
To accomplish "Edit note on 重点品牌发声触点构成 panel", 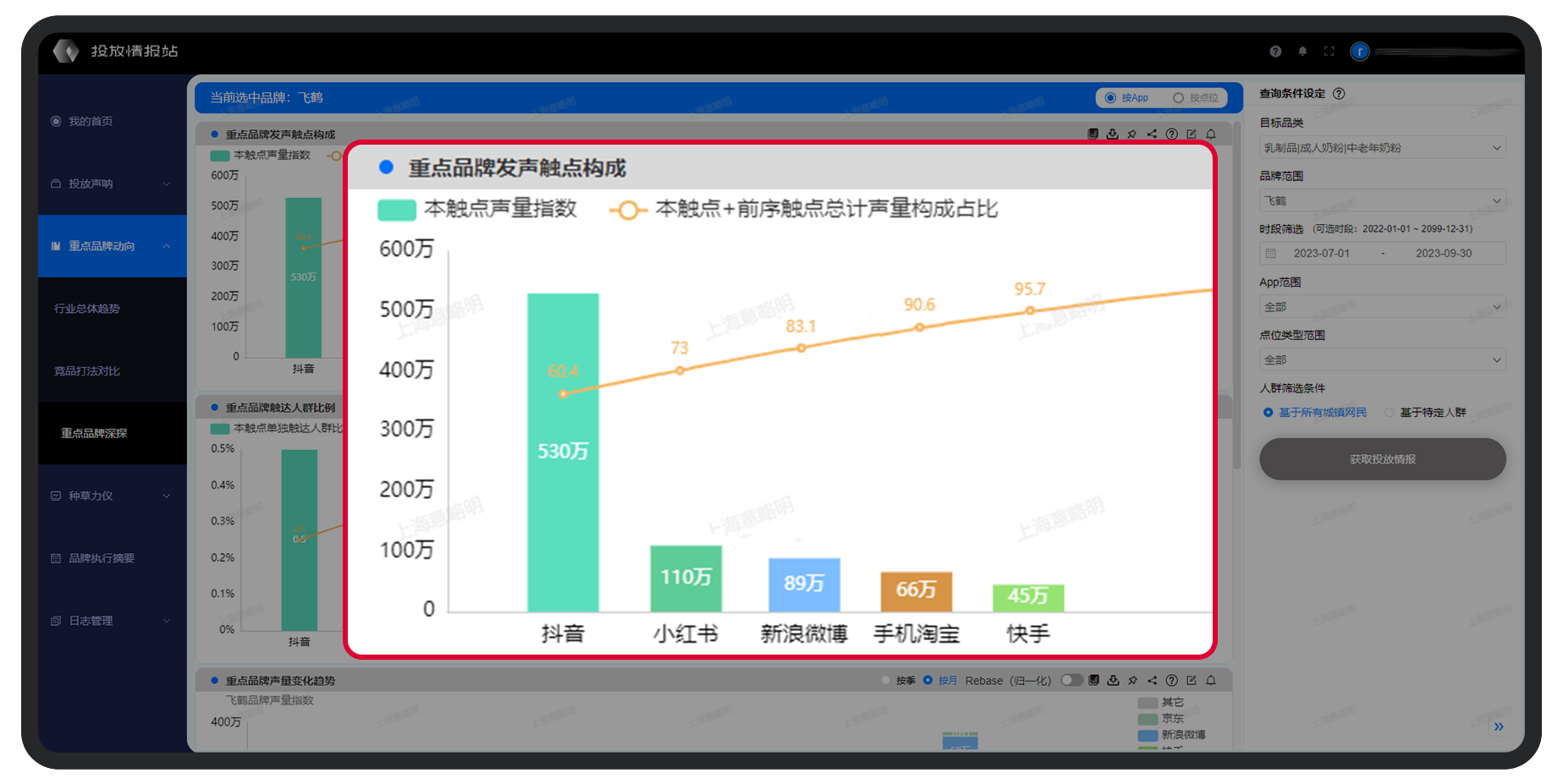I will (1192, 134).
